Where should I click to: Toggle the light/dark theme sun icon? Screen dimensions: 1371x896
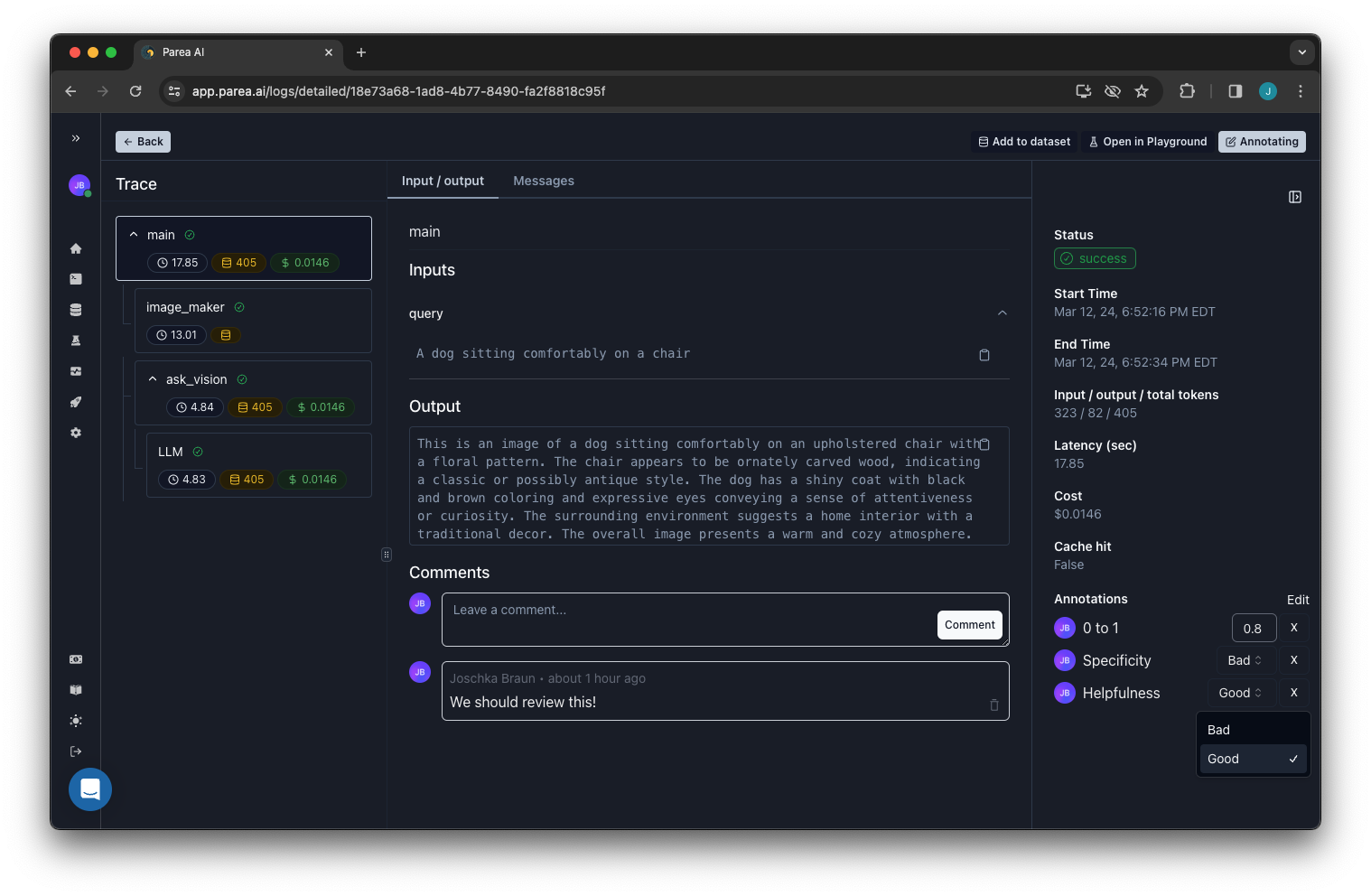coord(76,721)
